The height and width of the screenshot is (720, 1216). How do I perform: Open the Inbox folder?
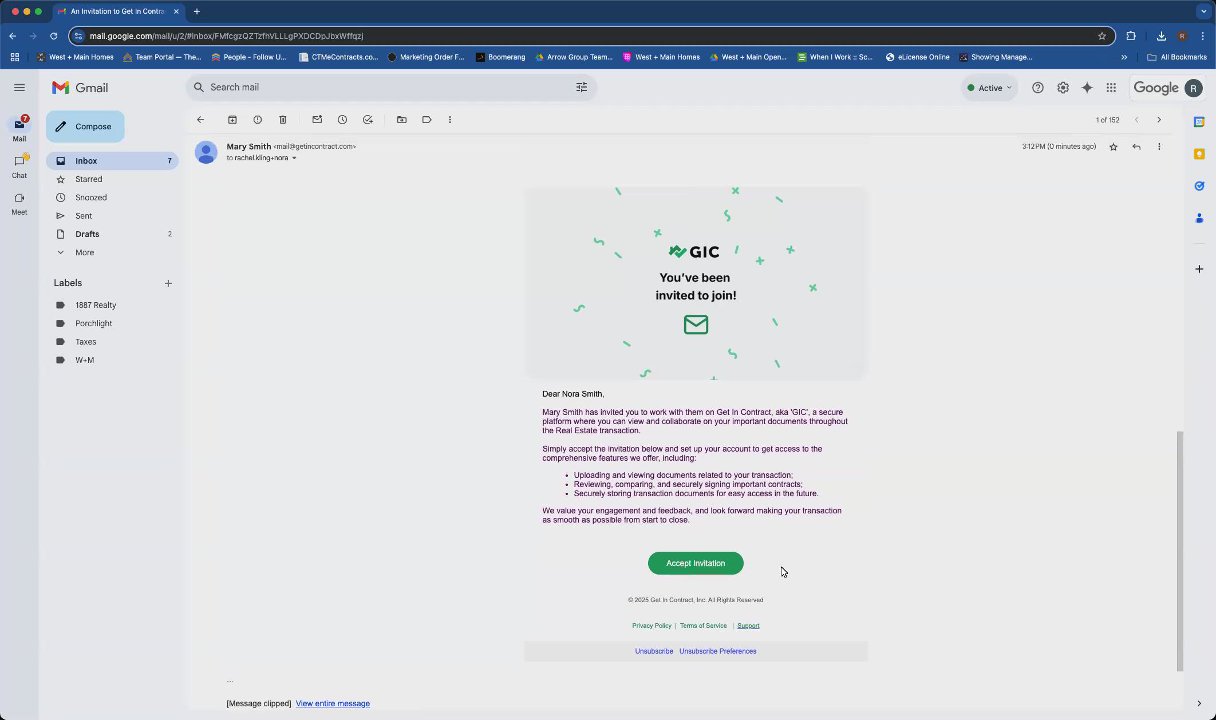click(112, 161)
